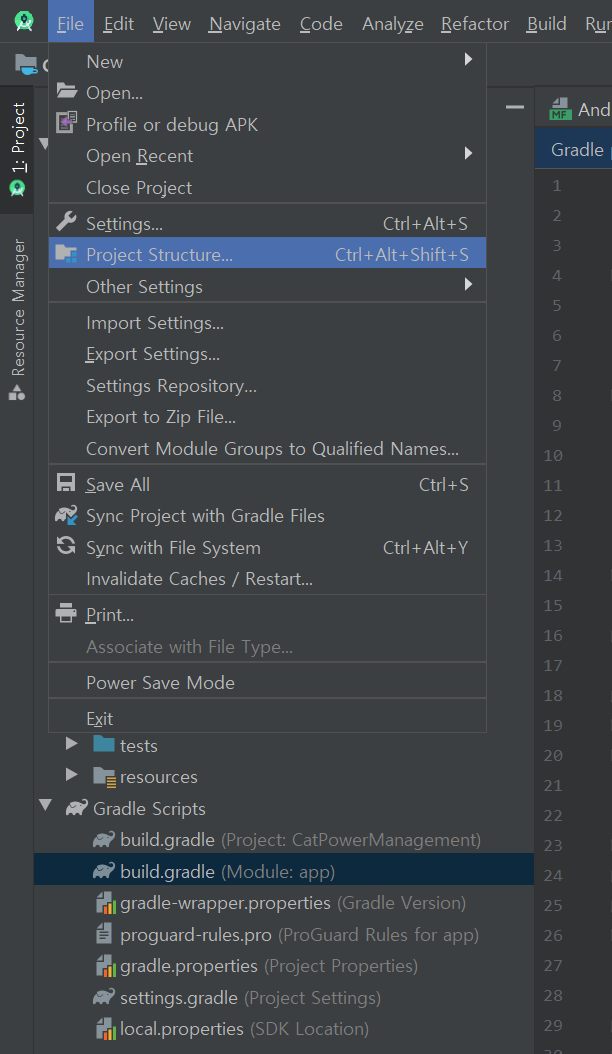Click the Save All floppy disk icon
The image size is (612, 1054).
66,484
